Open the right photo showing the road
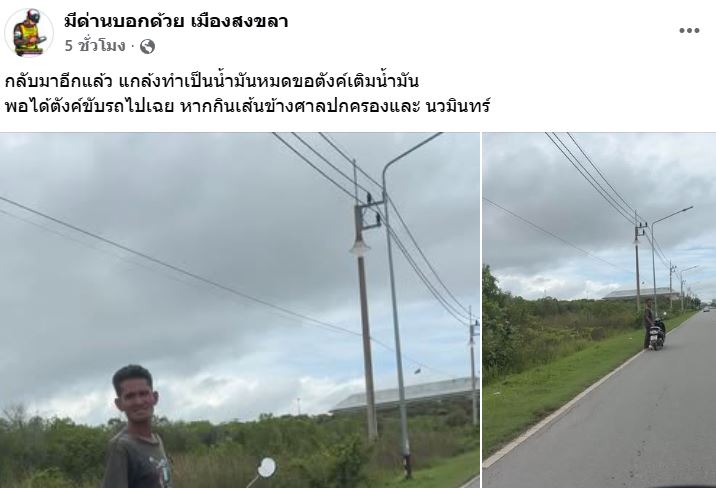The width and height of the screenshot is (716, 488). click(600, 310)
